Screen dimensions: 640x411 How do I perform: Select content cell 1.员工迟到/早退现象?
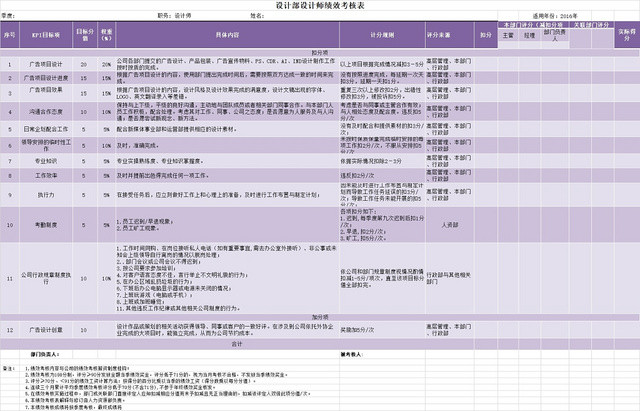[x=227, y=225]
